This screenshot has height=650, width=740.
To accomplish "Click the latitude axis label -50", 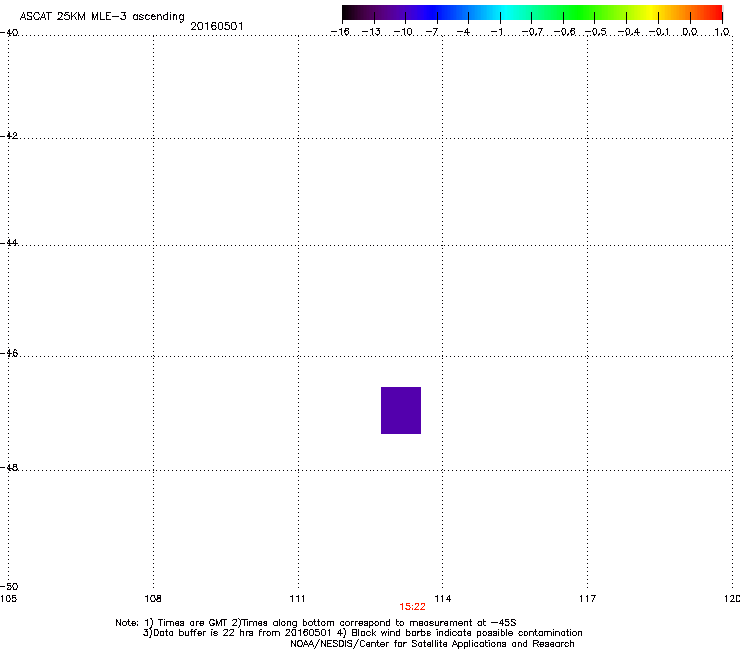I will click(9, 587).
